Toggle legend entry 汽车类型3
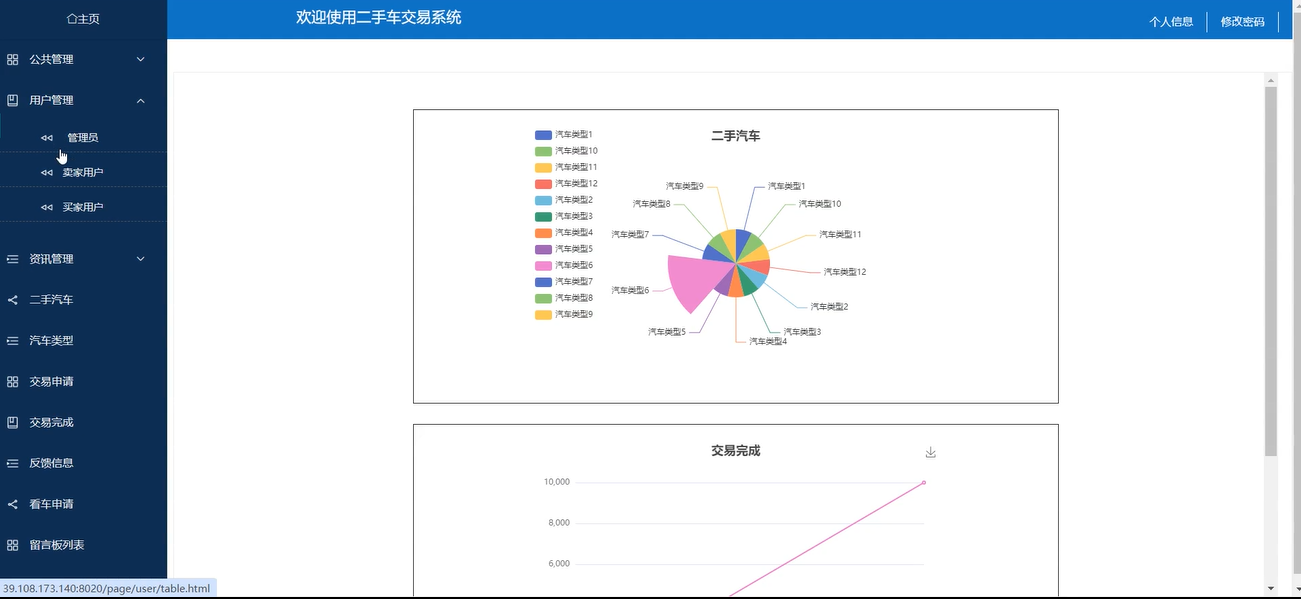 pyautogui.click(x=564, y=216)
